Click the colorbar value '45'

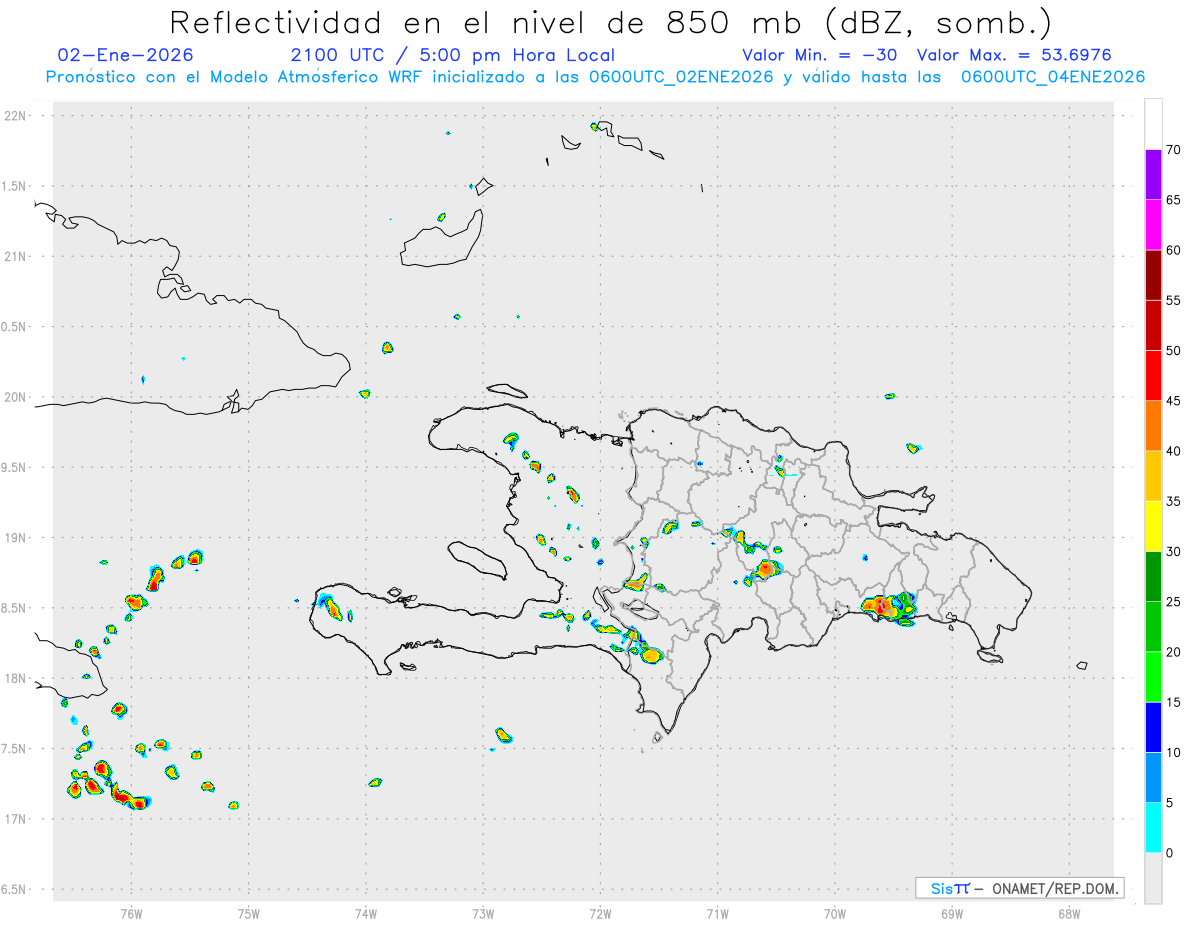click(1174, 401)
